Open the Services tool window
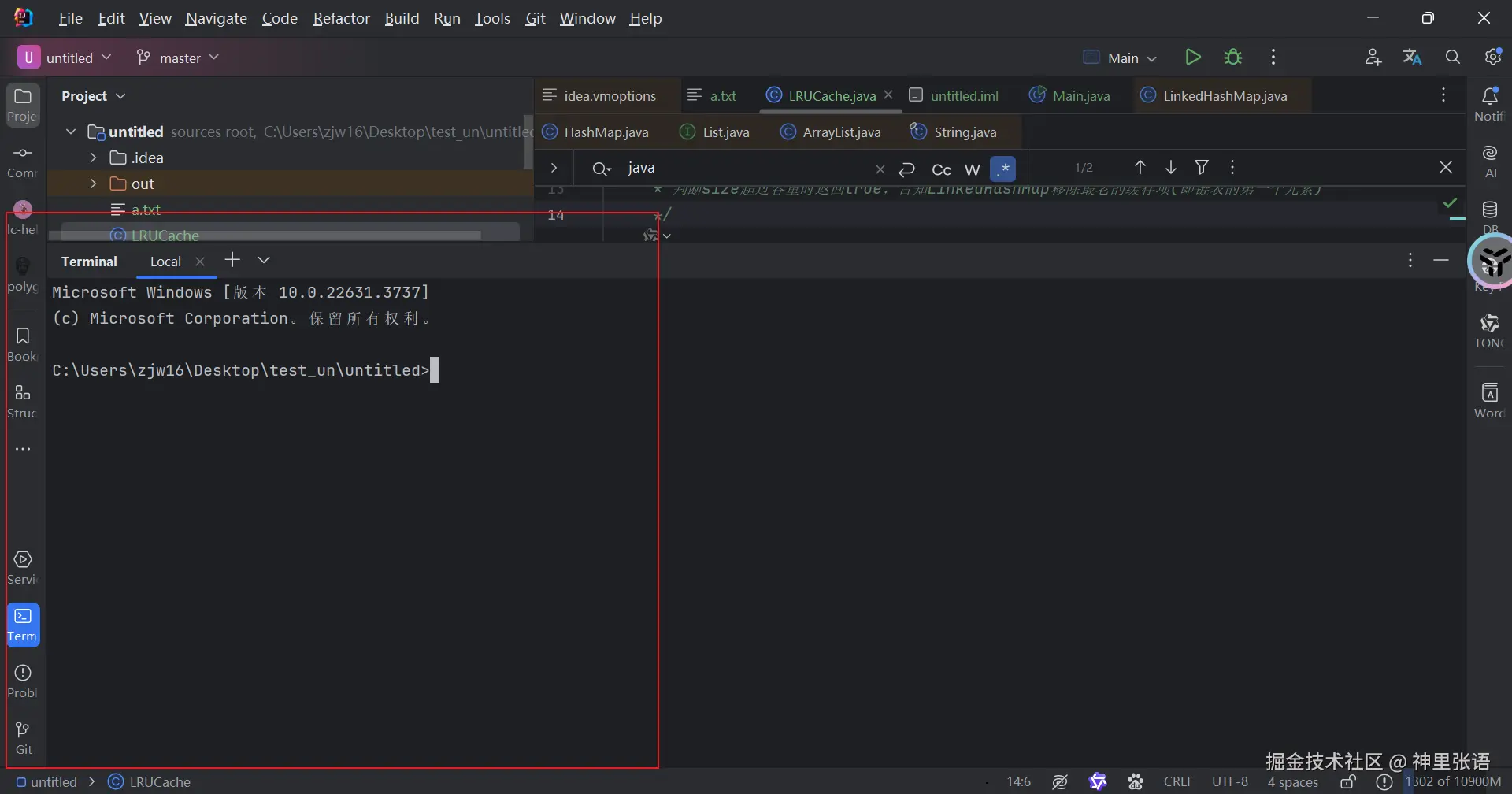 pyautogui.click(x=23, y=567)
